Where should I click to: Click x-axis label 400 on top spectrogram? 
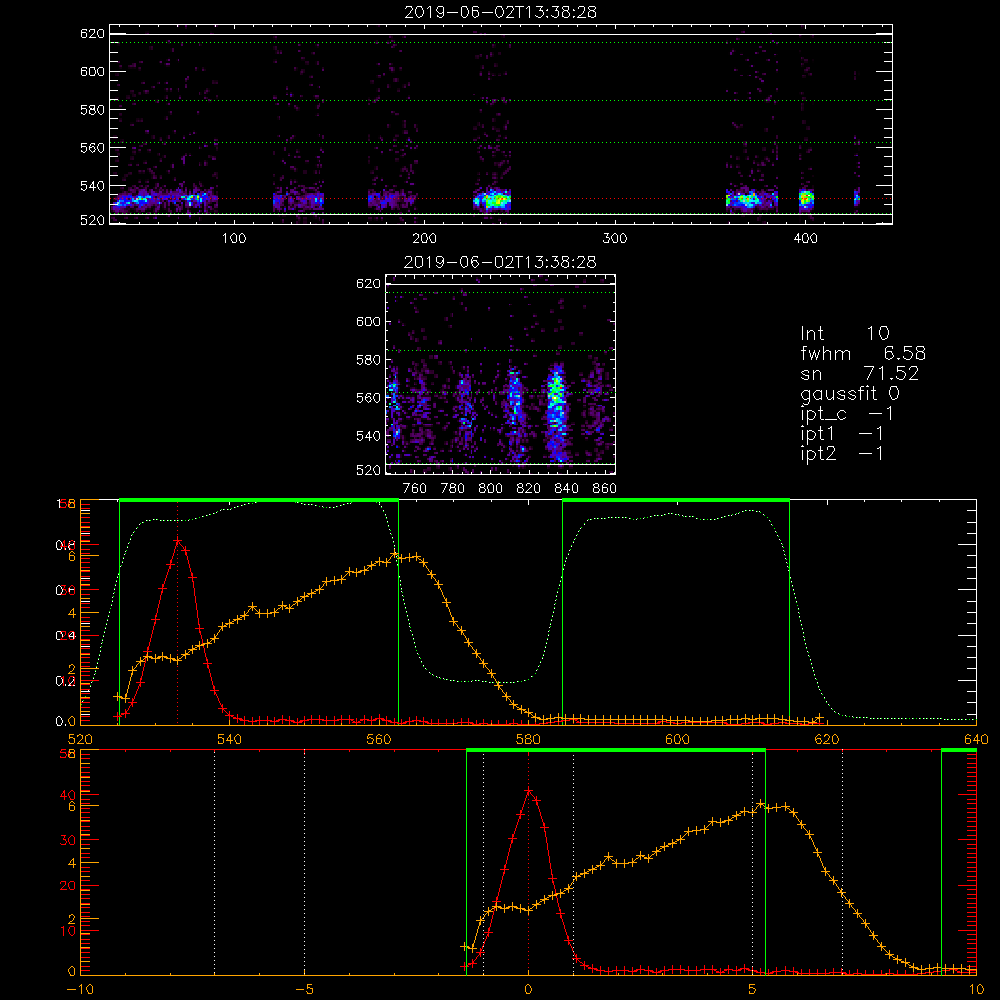(x=805, y=239)
